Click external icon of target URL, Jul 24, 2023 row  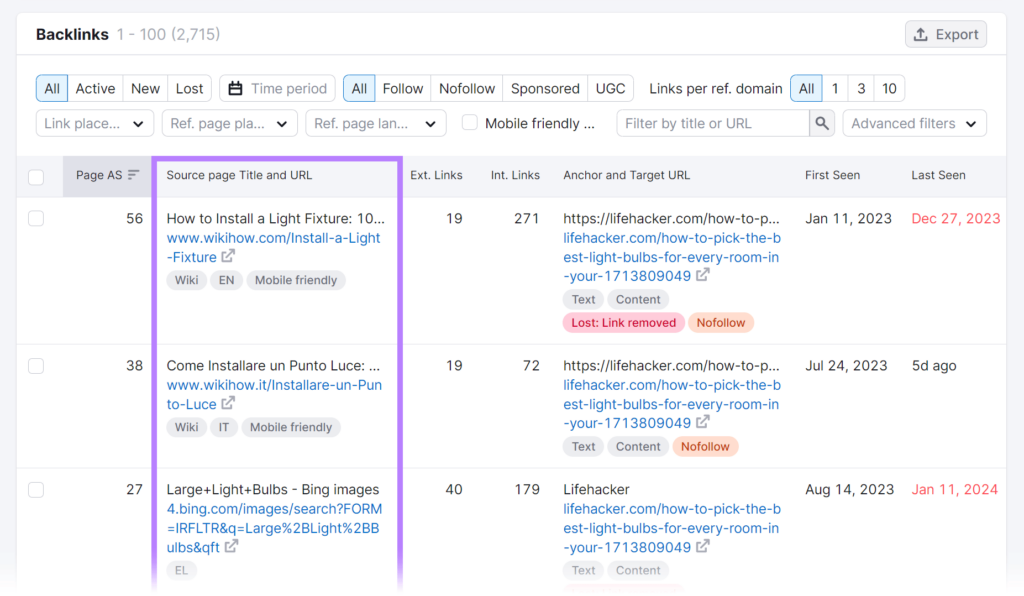point(703,422)
